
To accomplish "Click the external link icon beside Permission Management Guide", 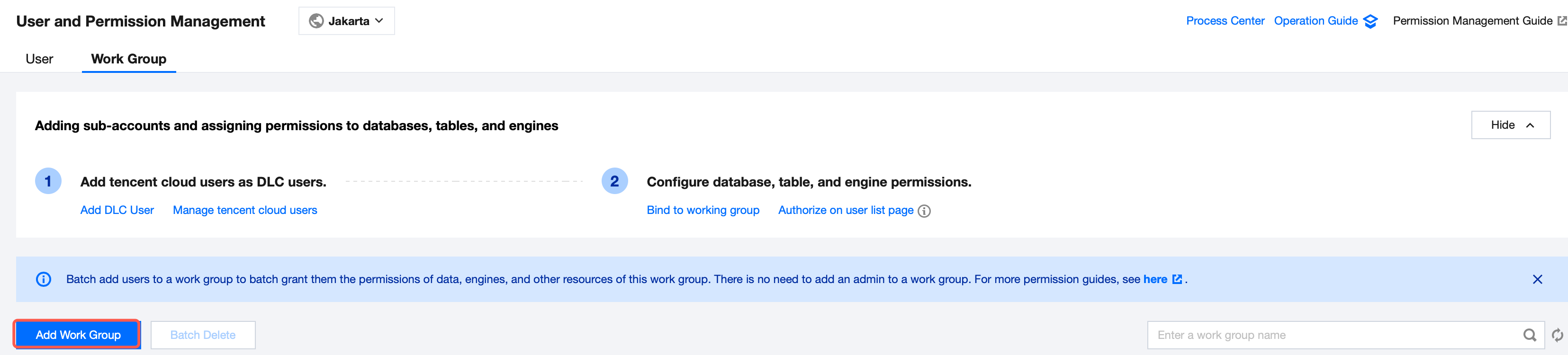I will coord(1561,21).
